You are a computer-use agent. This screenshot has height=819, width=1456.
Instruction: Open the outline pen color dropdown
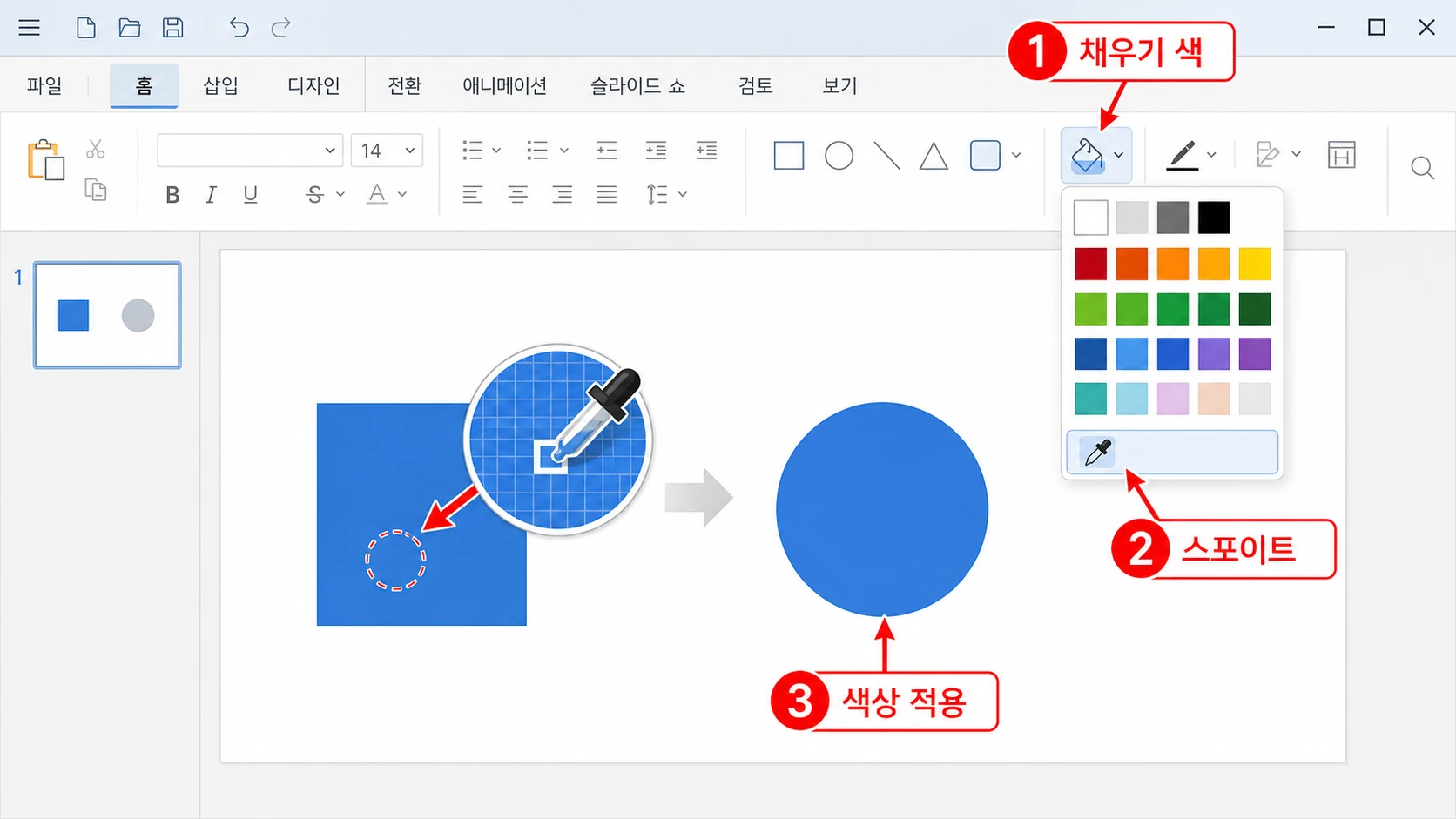click(x=1211, y=155)
